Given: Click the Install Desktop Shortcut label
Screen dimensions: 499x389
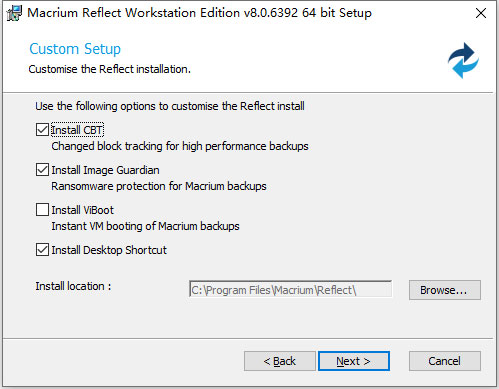Looking at the screenshot, I should tap(109, 250).
